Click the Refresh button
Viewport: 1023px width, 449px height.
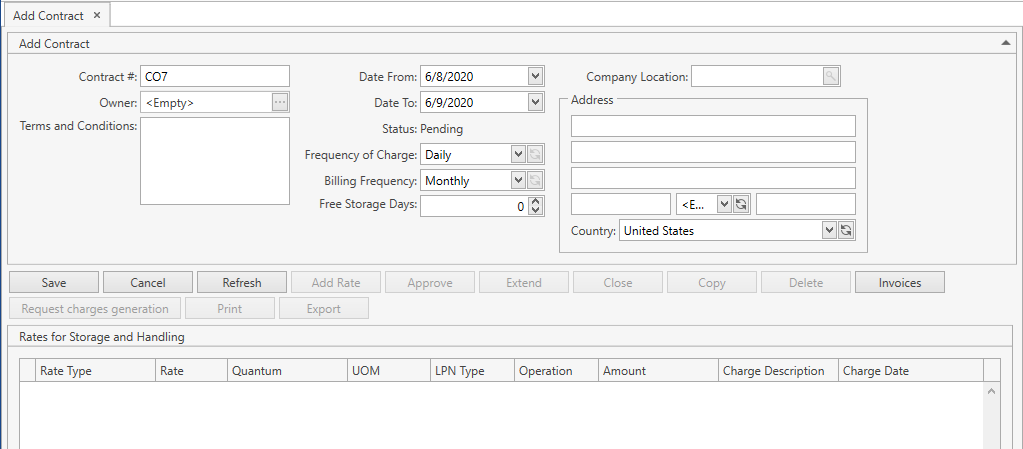[x=242, y=283]
